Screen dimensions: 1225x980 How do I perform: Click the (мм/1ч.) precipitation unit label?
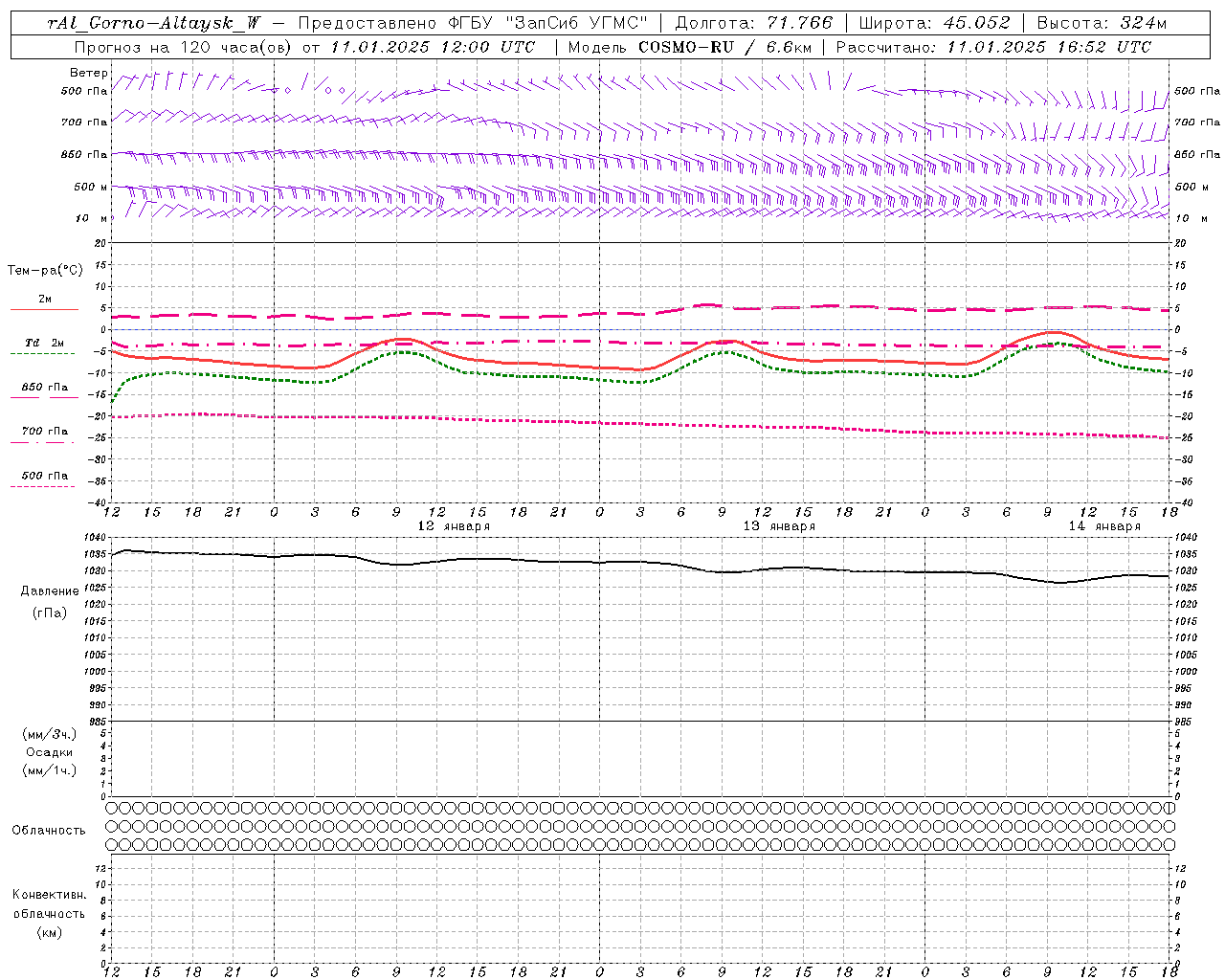click(50, 770)
